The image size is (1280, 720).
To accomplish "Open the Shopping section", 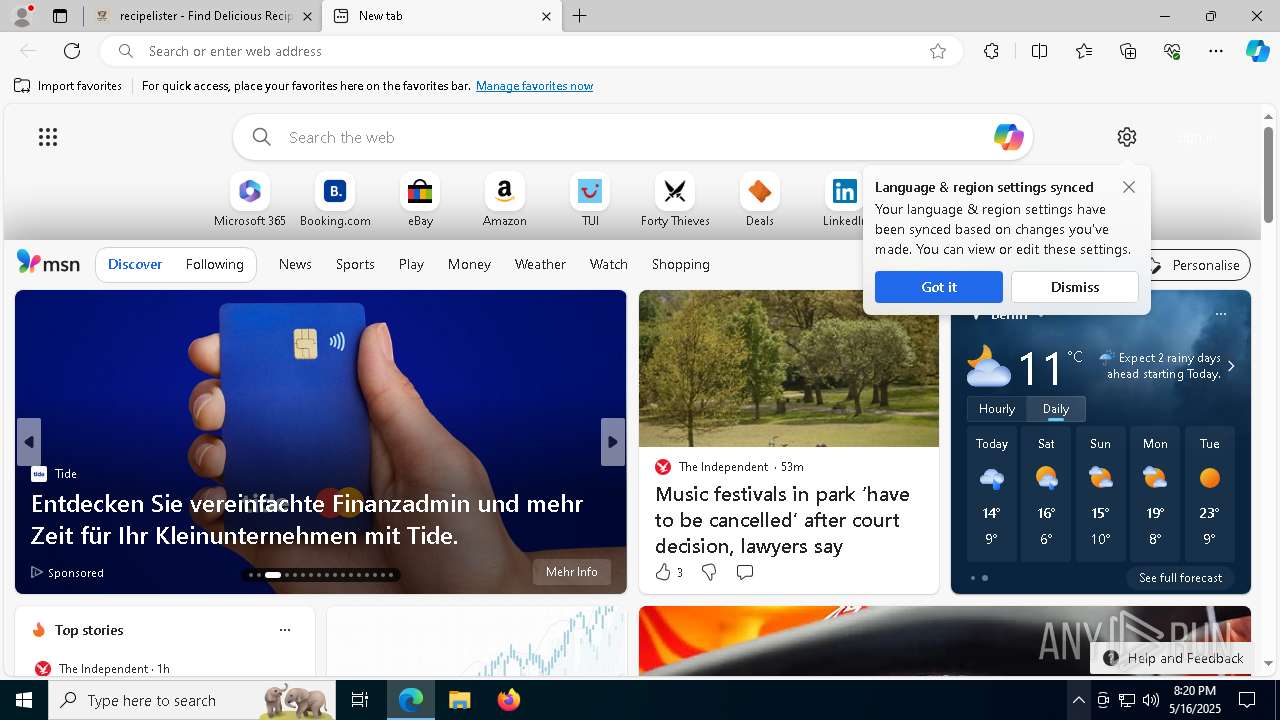I will point(681,264).
